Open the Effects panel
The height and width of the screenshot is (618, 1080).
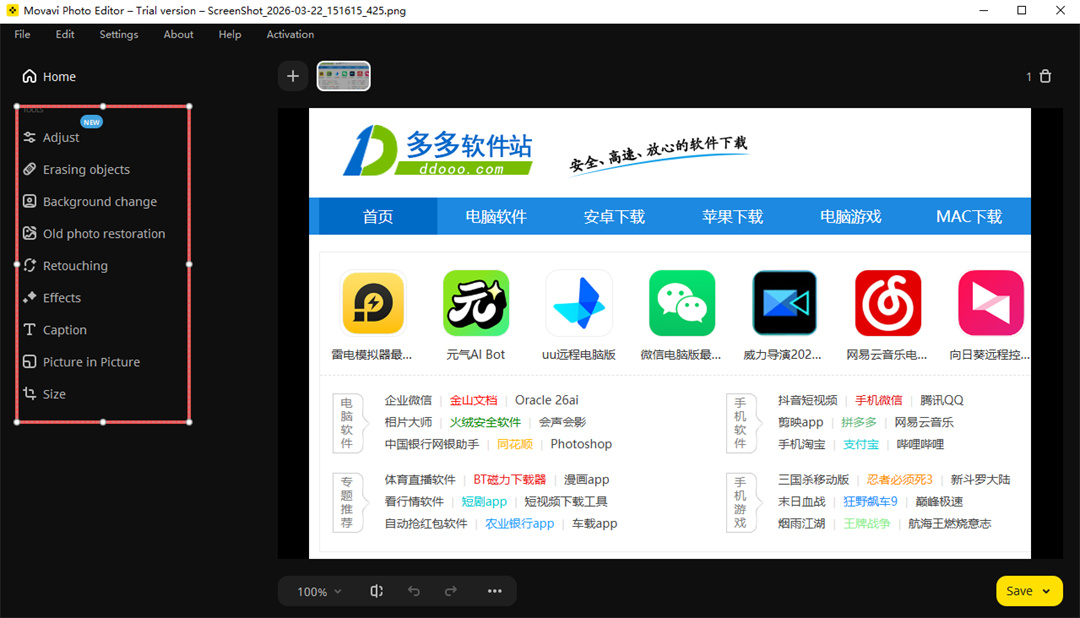coord(52,298)
